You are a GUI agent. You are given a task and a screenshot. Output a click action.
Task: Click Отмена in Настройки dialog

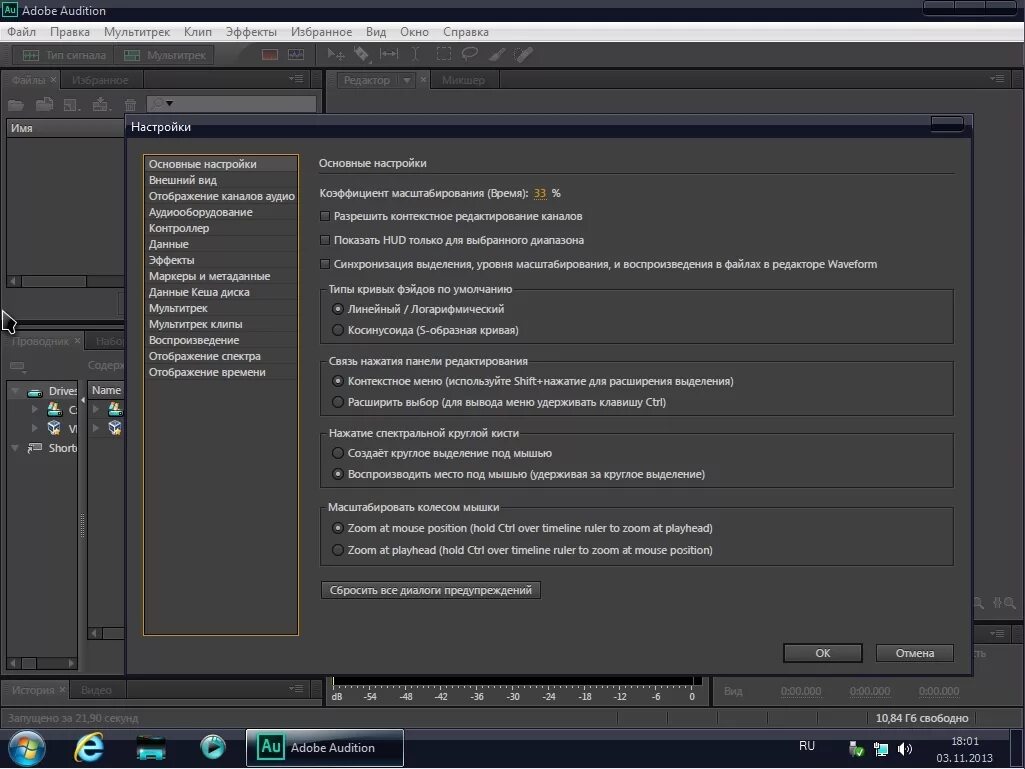pos(915,653)
